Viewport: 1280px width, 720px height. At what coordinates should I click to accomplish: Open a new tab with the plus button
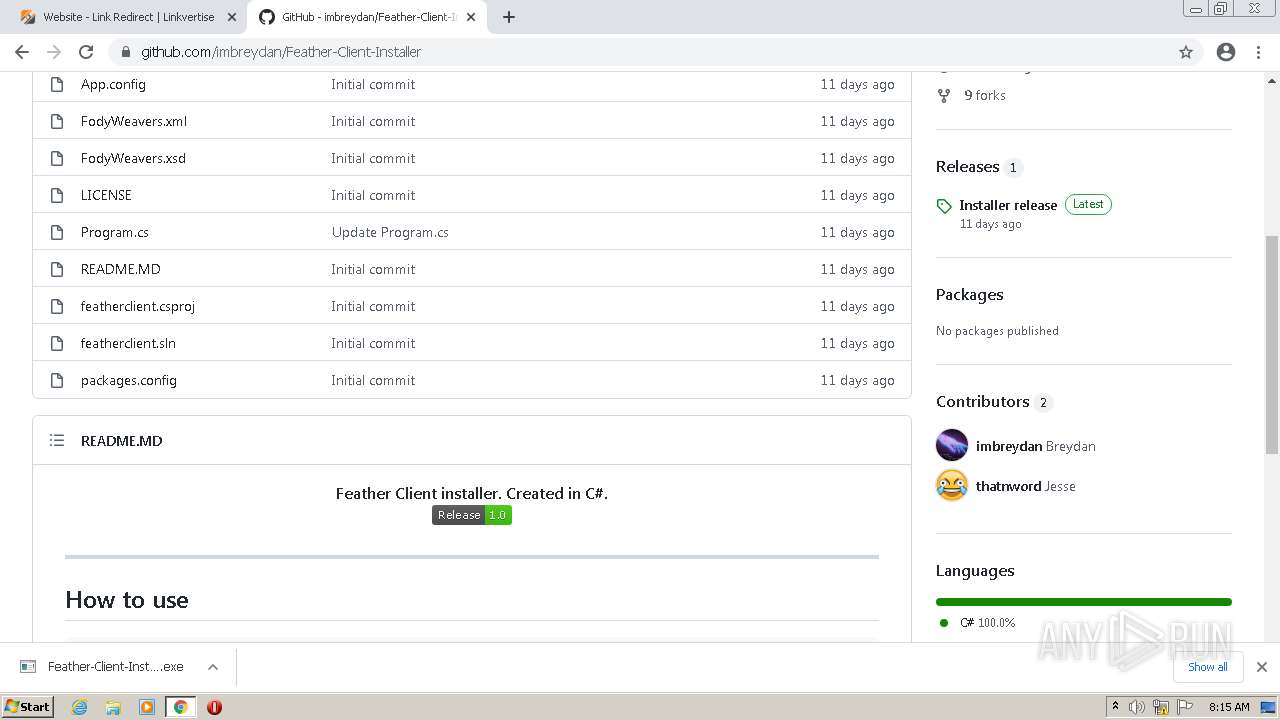click(508, 17)
